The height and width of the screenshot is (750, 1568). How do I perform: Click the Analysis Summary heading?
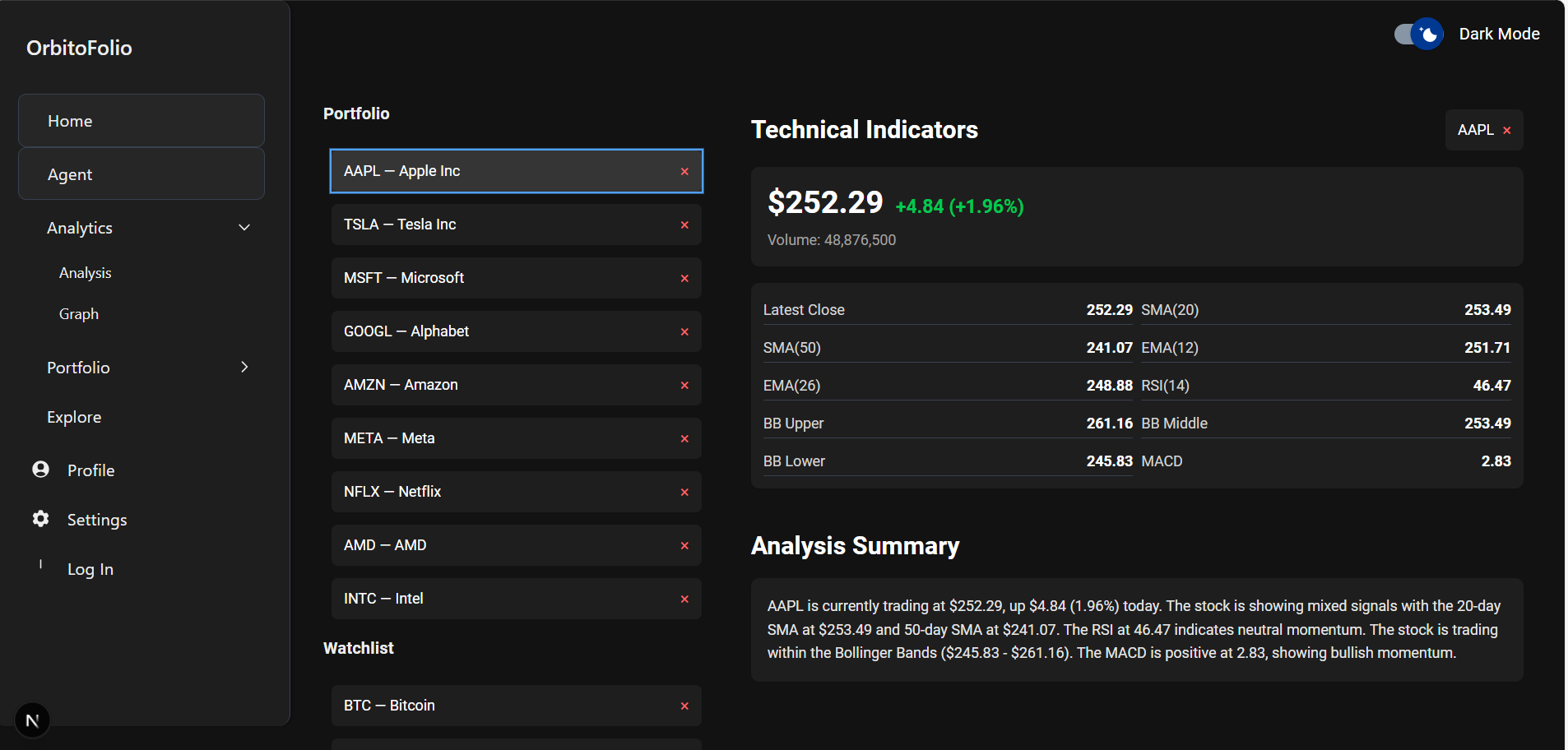[856, 546]
